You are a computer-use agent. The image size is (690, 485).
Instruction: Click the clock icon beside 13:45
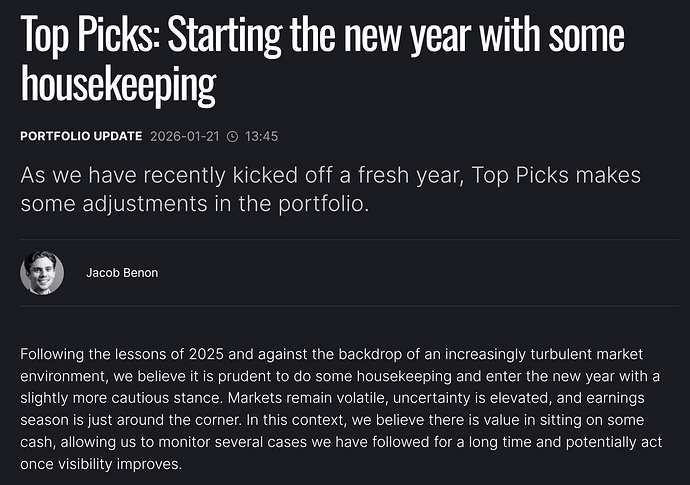coord(233,136)
